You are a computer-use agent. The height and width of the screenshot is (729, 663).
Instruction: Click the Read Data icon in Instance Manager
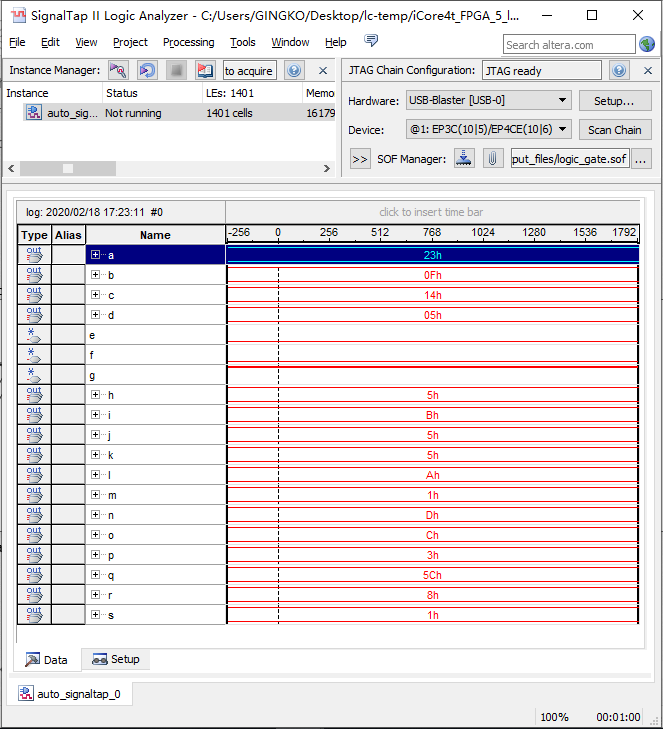coord(205,70)
